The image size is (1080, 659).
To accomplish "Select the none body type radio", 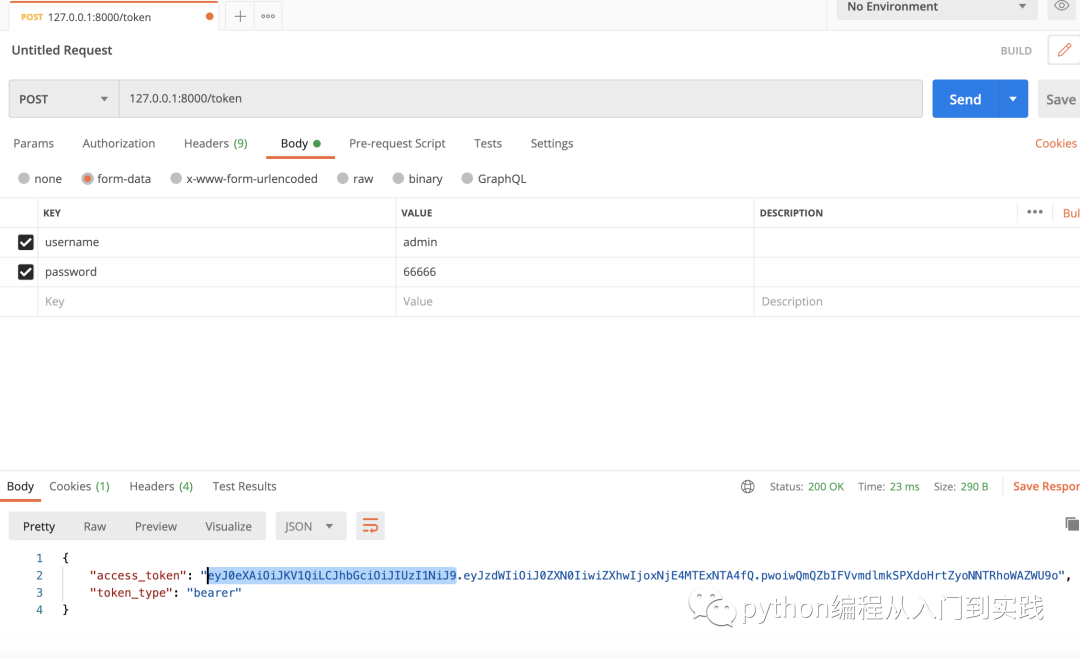I will (x=24, y=178).
